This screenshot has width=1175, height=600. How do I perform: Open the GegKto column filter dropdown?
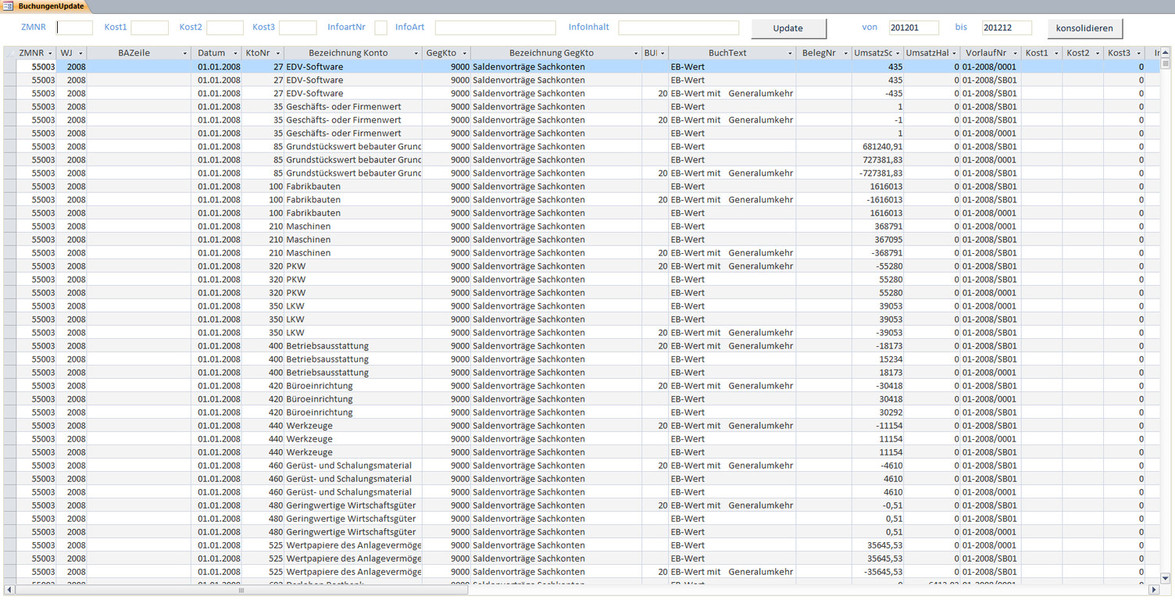465,53
